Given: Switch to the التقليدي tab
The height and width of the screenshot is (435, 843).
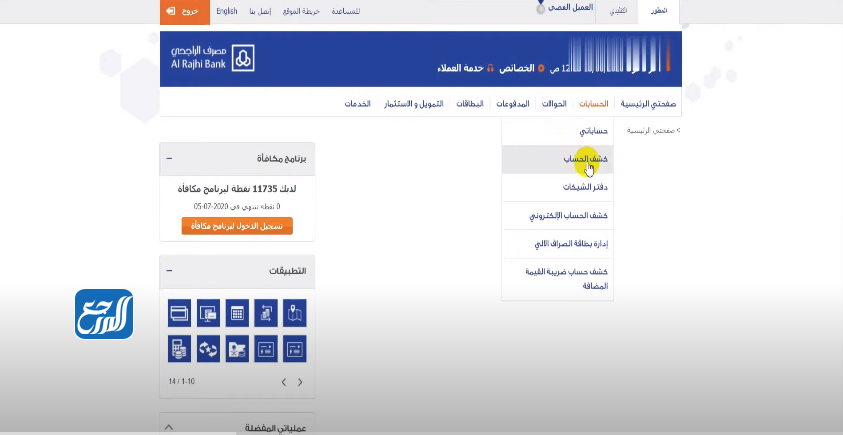Looking at the screenshot, I should pyautogui.click(x=617, y=11).
